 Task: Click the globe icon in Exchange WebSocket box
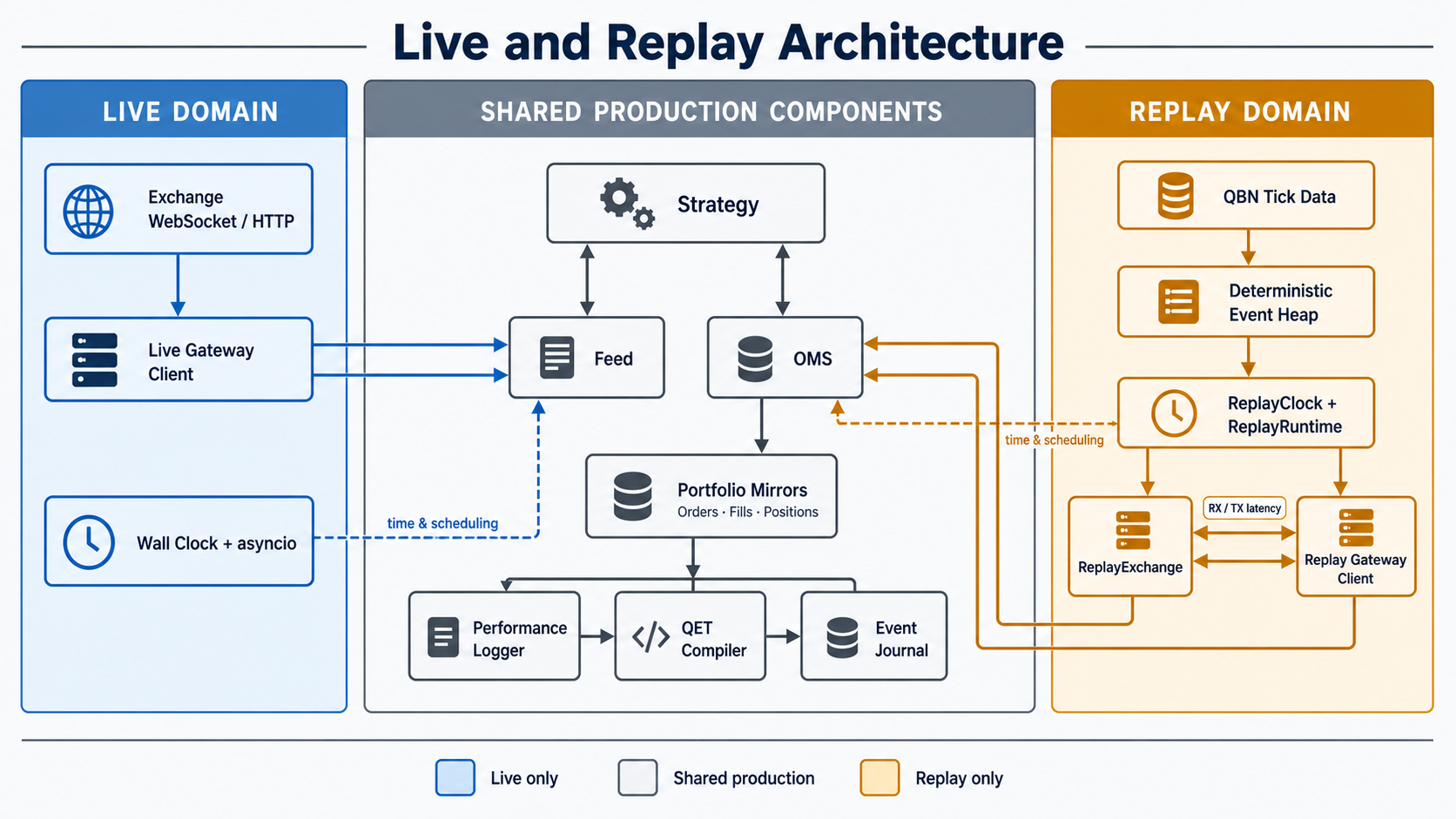click(x=88, y=211)
